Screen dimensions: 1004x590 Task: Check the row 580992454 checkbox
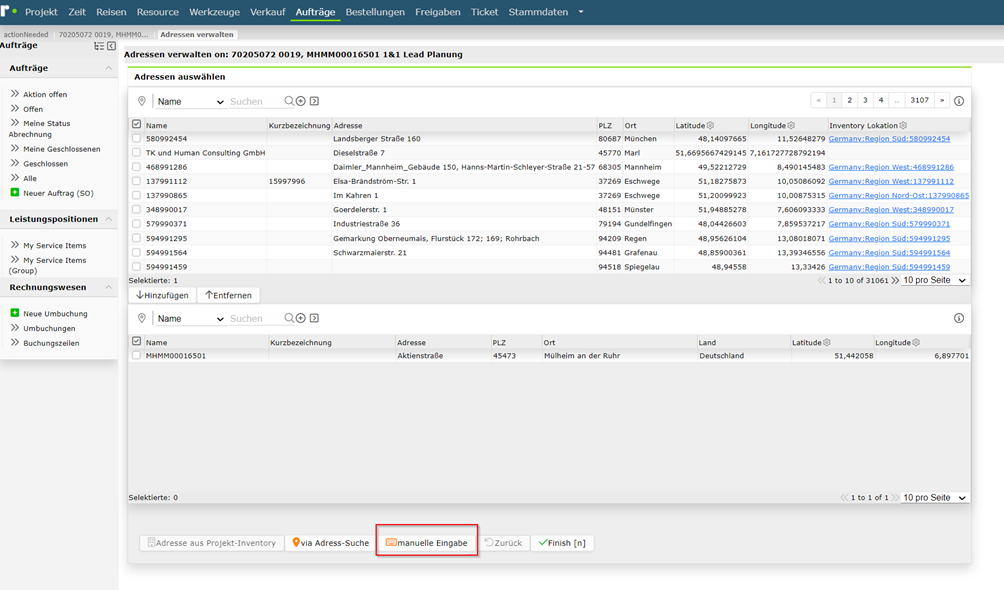[136, 138]
